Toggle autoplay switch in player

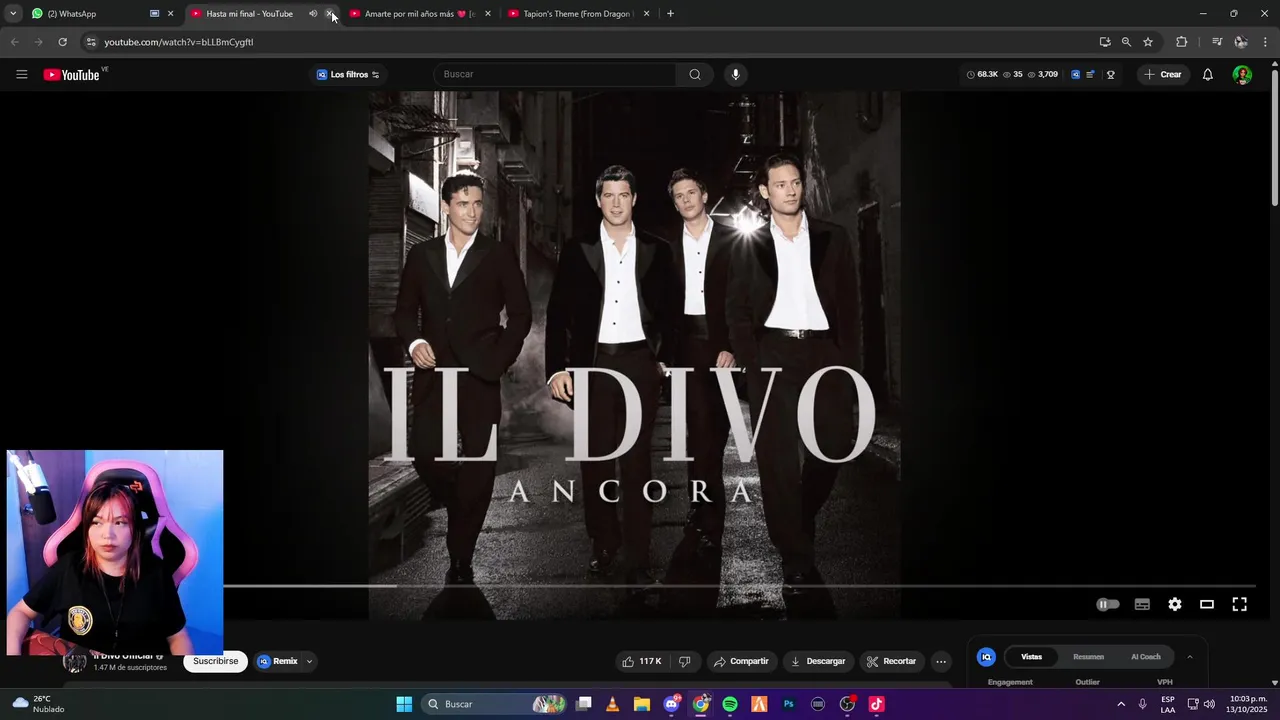pyautogui.click(x=1108, y=604)
